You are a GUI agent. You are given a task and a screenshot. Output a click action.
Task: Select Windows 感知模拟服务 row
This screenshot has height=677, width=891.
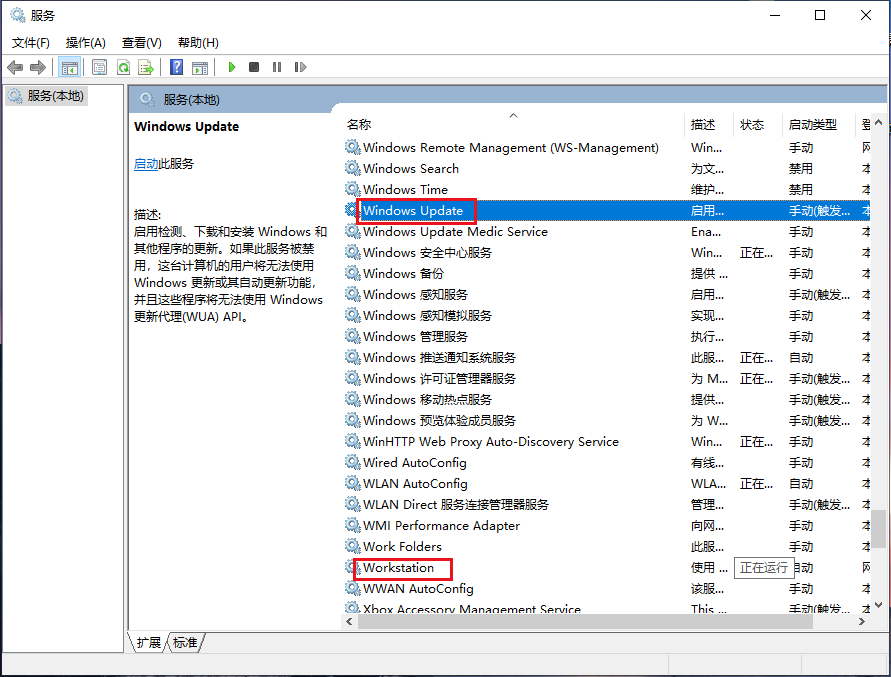tap(606, 316)
